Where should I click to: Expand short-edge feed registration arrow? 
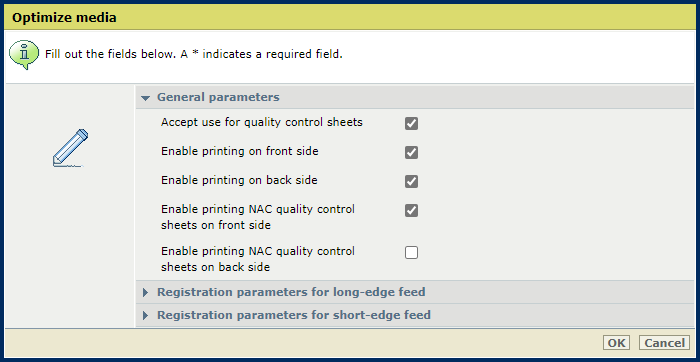coord(145,316)
